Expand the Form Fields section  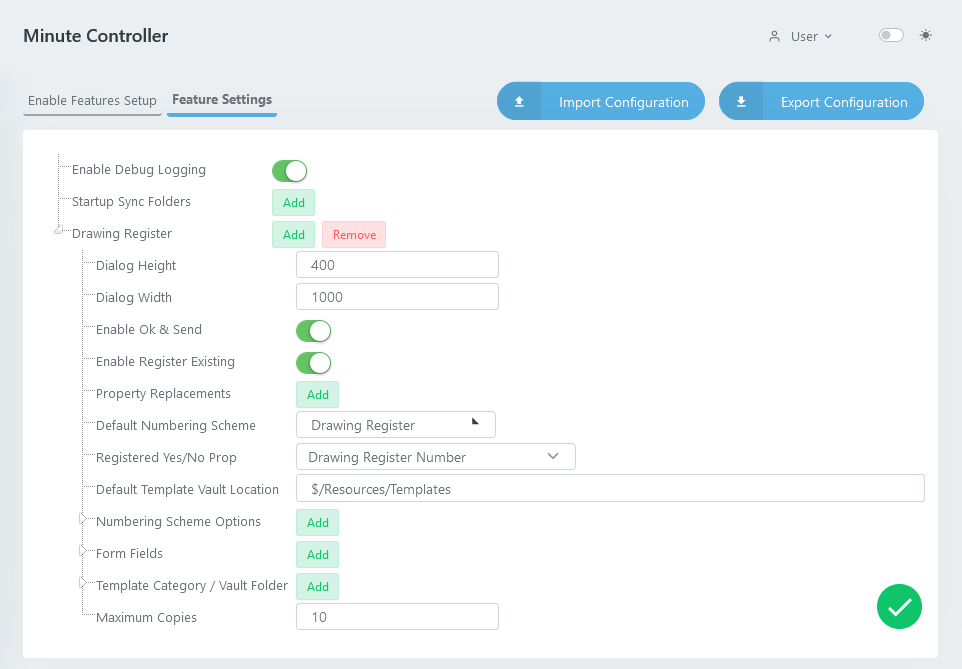(x=84, y=550)
